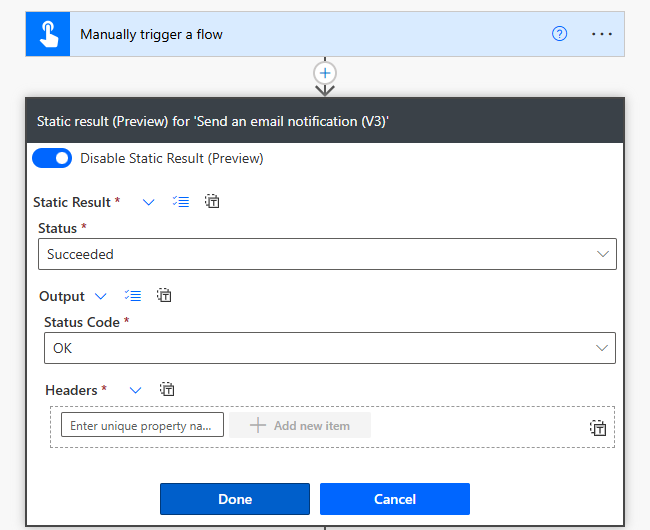This screenshot has height=530, width=650.
Task: Toggle the Disable Static Result switch
Action: click(52, 158)
